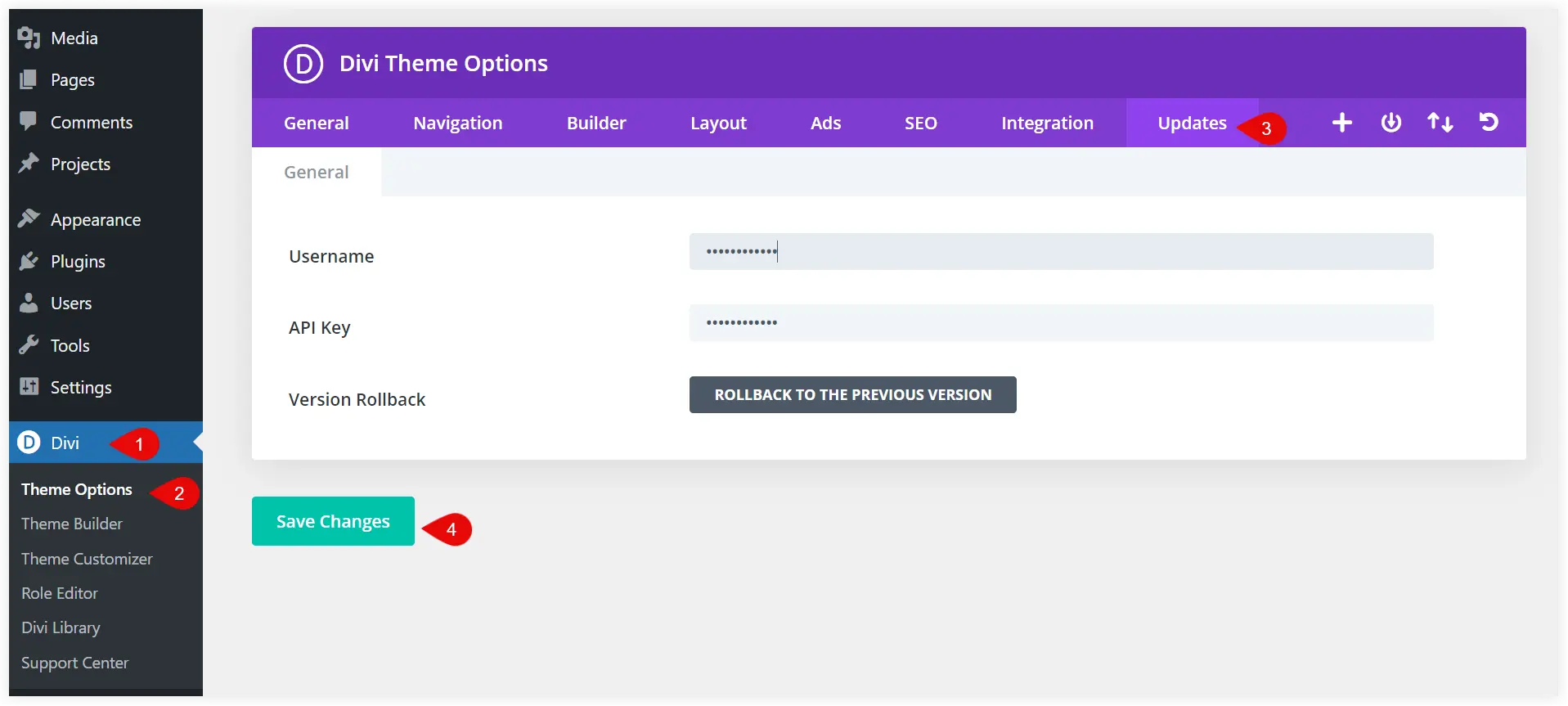Image resolution: width=1568 pixels, height=706 pixels.
Task: Open Media in the sidebar
Action: click(x=106, y=38)
